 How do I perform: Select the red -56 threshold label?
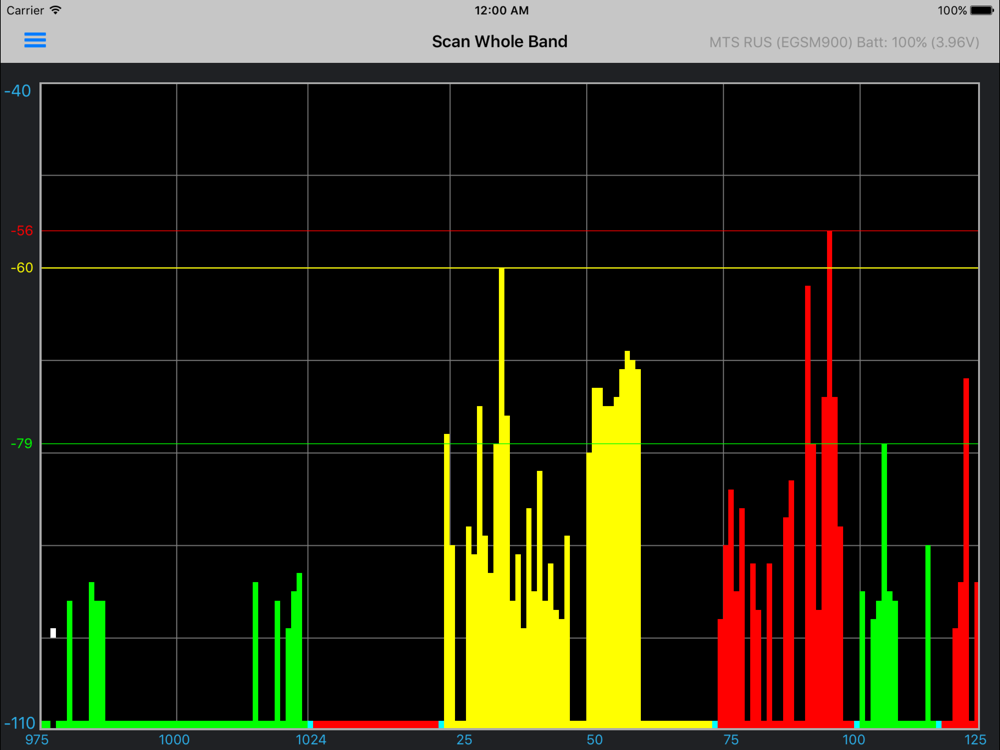click(22, 231)
